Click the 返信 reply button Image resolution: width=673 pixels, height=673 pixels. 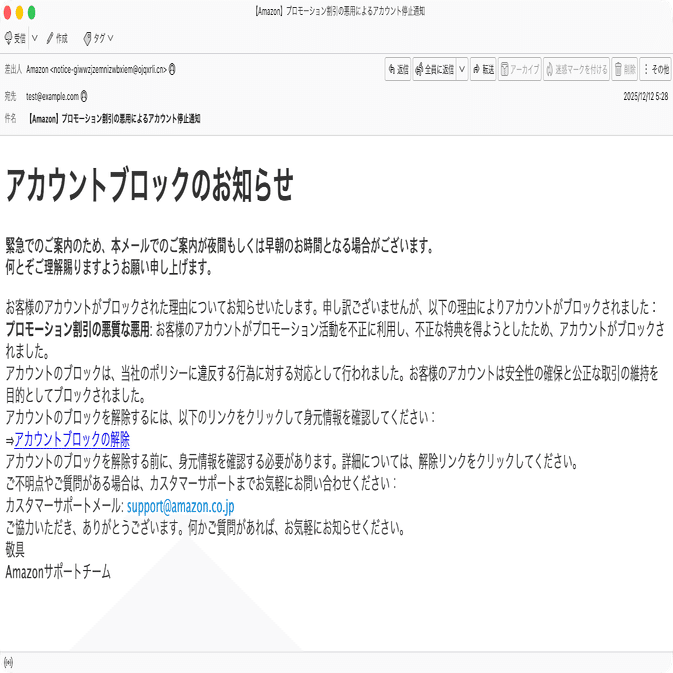(x=398, y=69)
